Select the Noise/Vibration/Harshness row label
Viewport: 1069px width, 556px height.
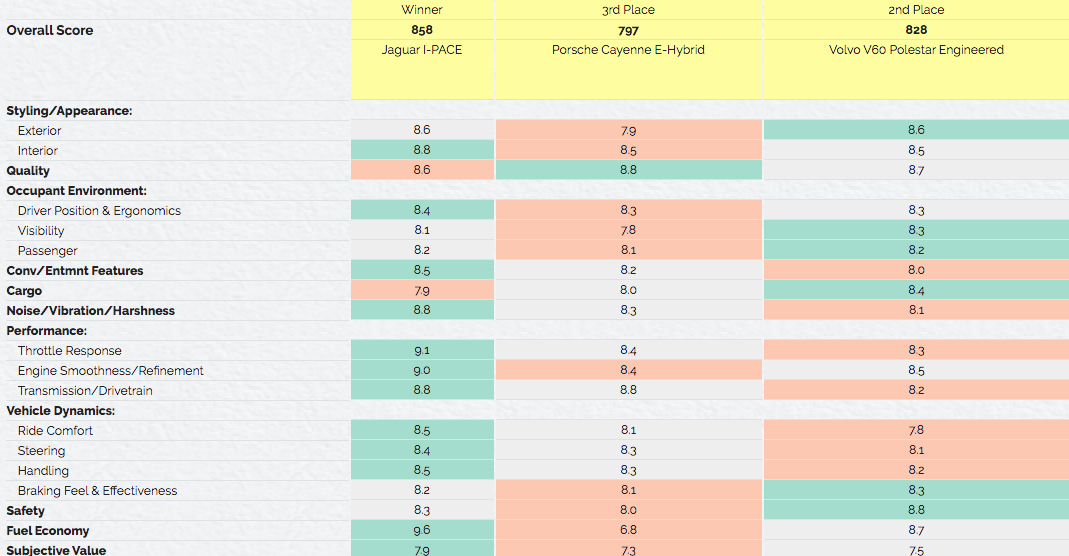point(90,311)
